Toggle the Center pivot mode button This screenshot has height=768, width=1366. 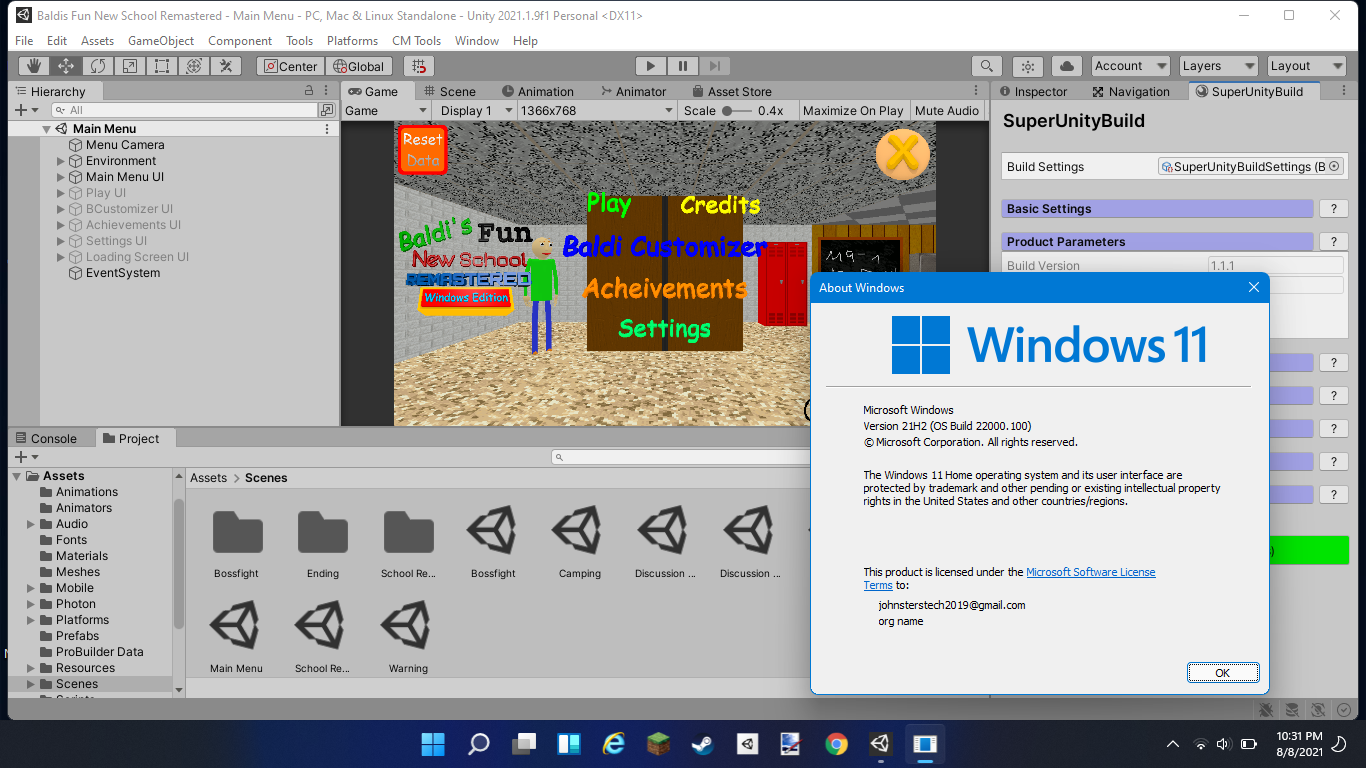(x=289, y=66)
